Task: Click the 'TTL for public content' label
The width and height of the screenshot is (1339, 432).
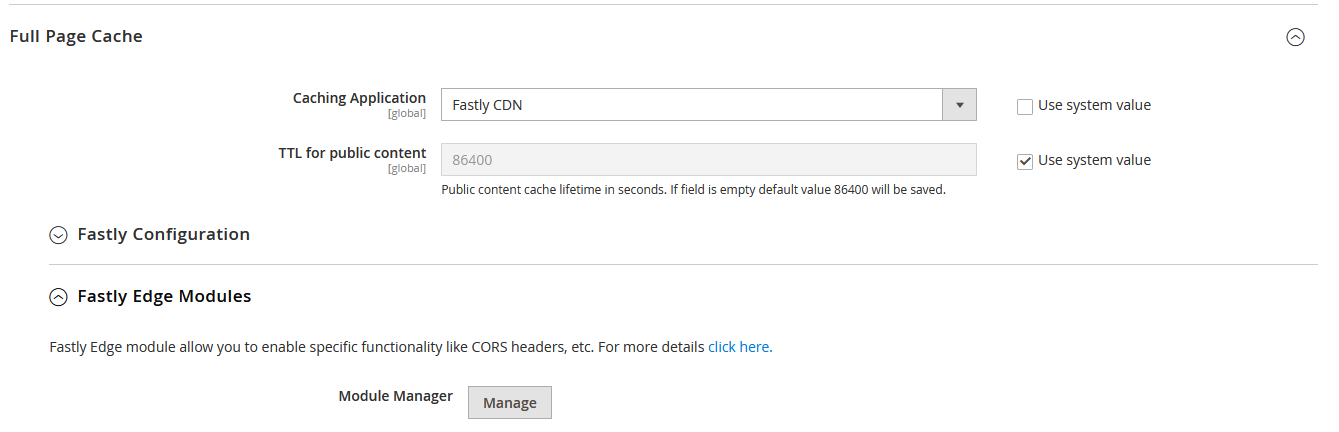Action: [352, 153]
